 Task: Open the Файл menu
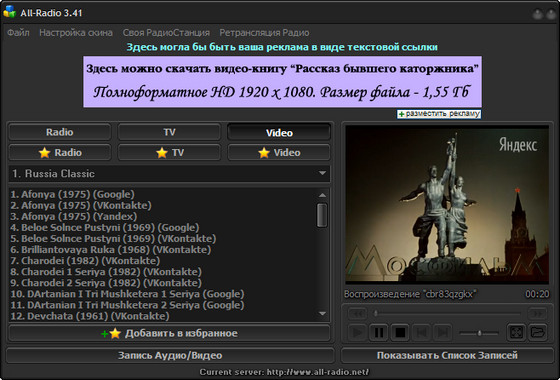(18, 33)
